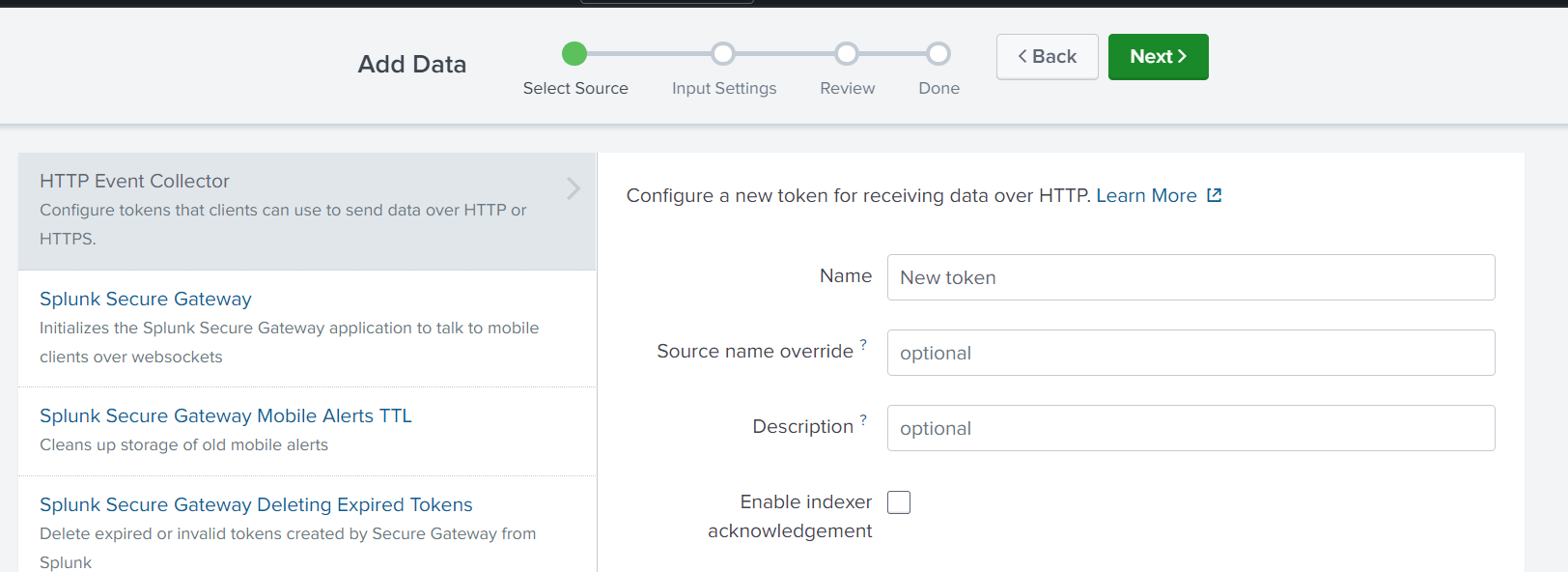The height and width of the screenshot is (572, 1568).
Task: Click the green Select Source step circle
Action: point(574,53)
